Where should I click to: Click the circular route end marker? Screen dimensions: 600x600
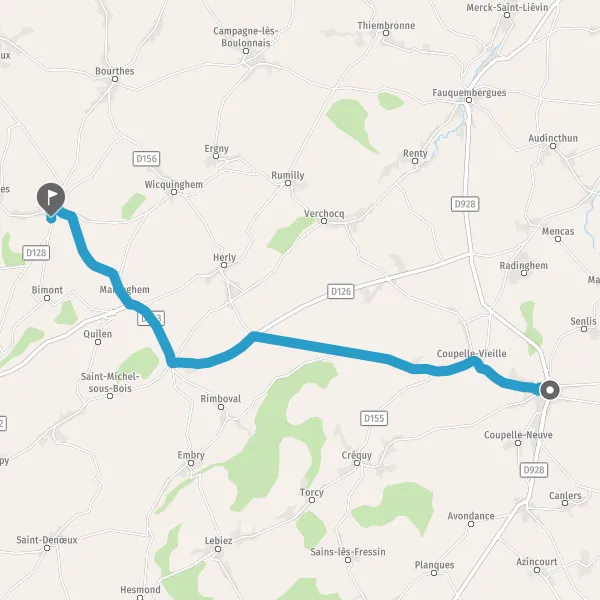point(550,390)
